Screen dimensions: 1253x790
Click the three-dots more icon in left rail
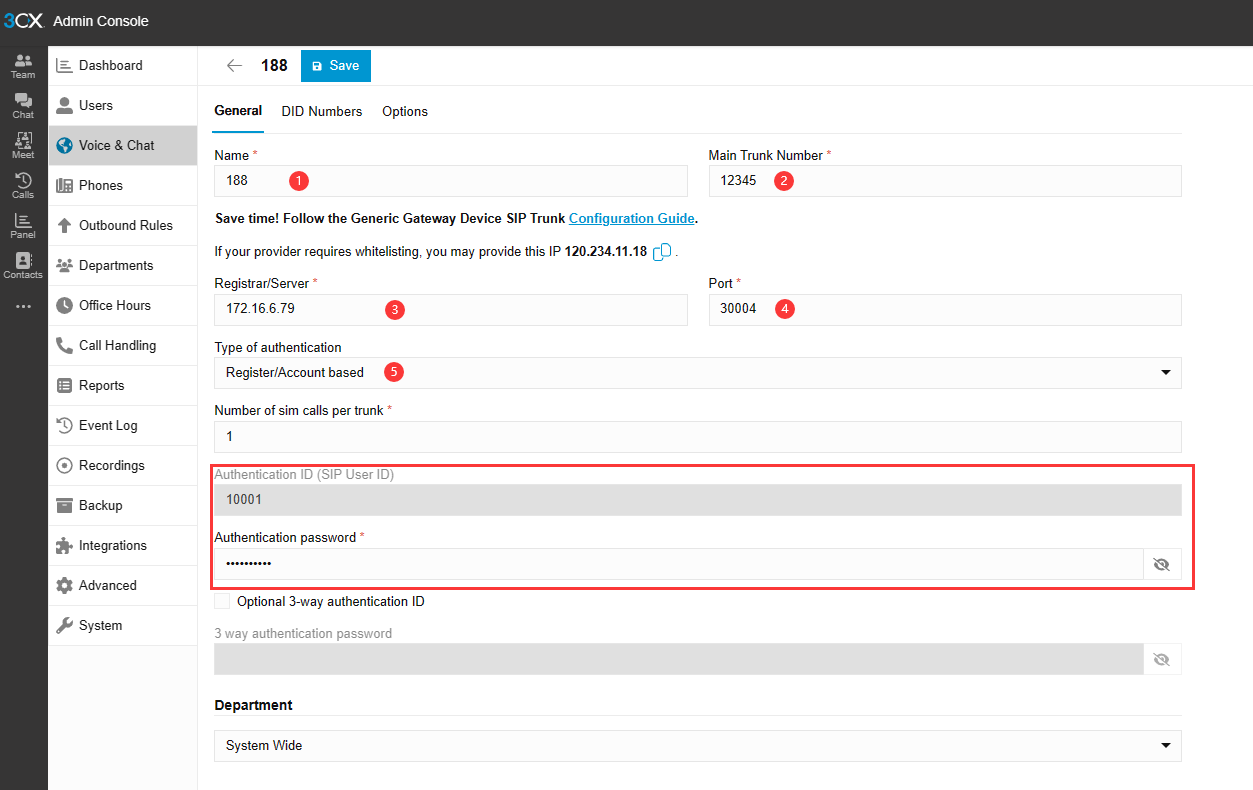pyautogui.click(x=23, y=306)
